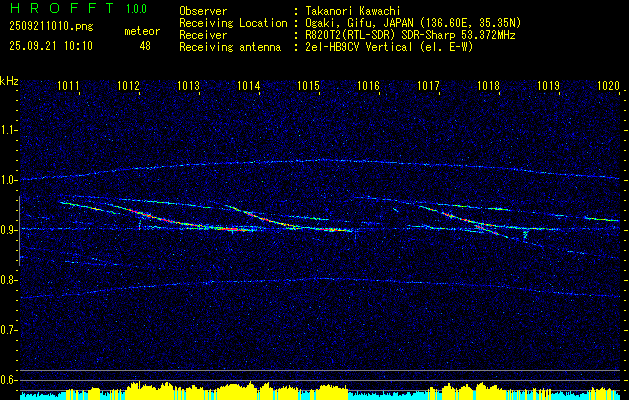629x400 pixels.
Task: Click the red-hot meteor echo near 1013
Action: pos(147,215)
